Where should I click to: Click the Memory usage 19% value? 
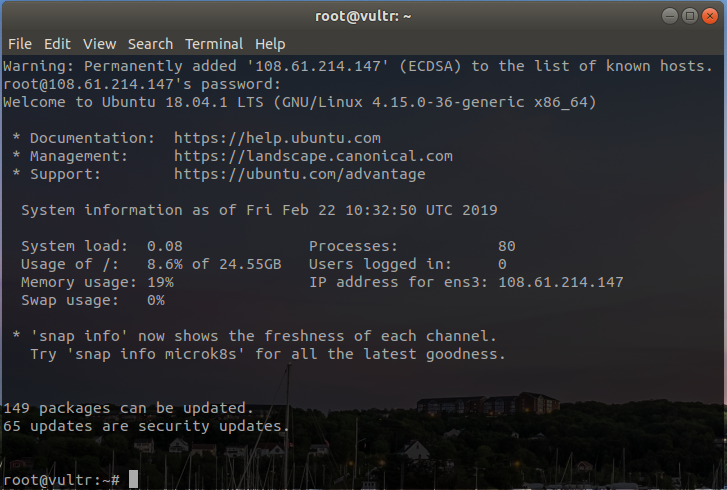(160, 282)
